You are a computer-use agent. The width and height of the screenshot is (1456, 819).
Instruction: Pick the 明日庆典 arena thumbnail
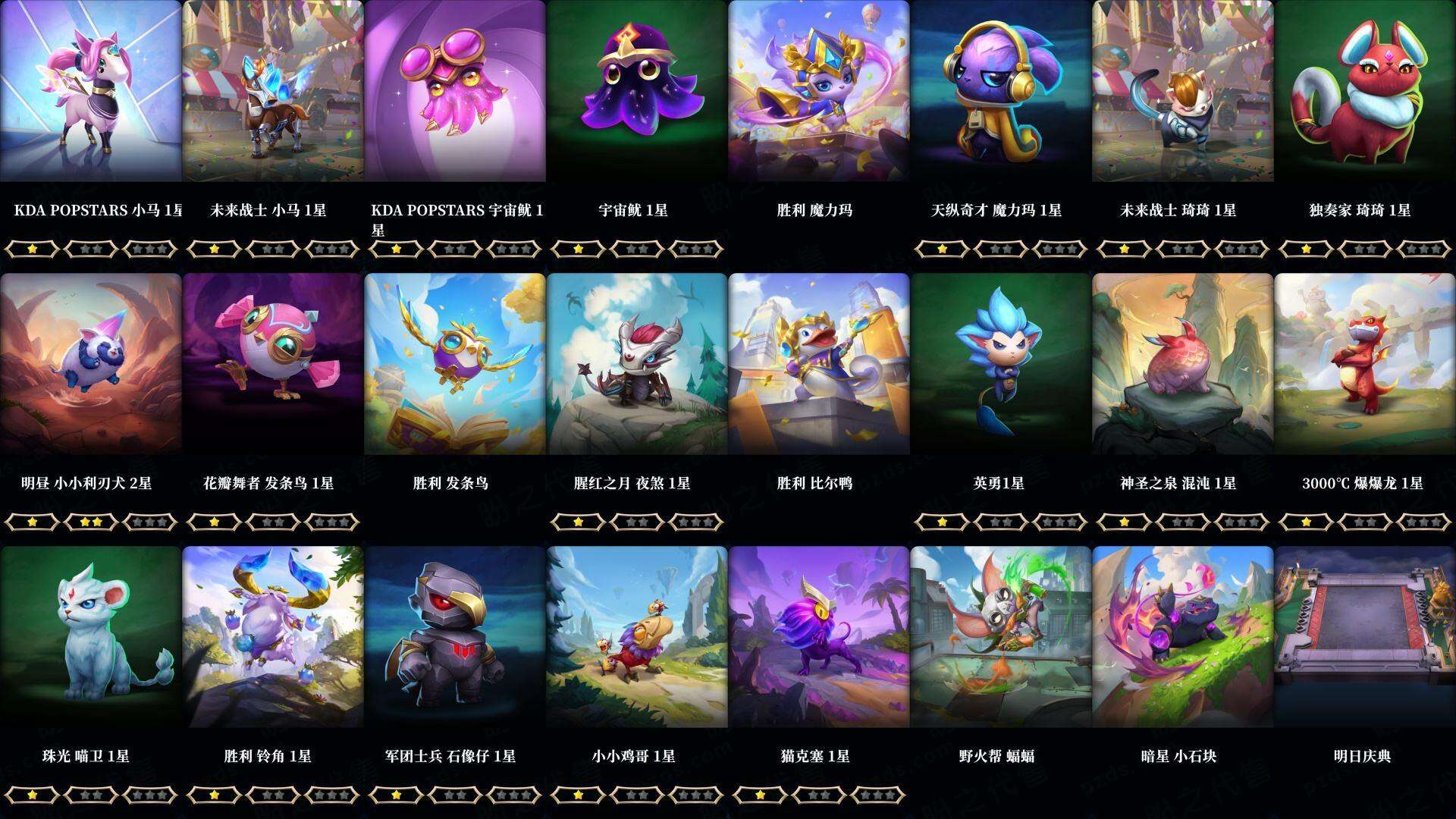tap(1365, 637)
